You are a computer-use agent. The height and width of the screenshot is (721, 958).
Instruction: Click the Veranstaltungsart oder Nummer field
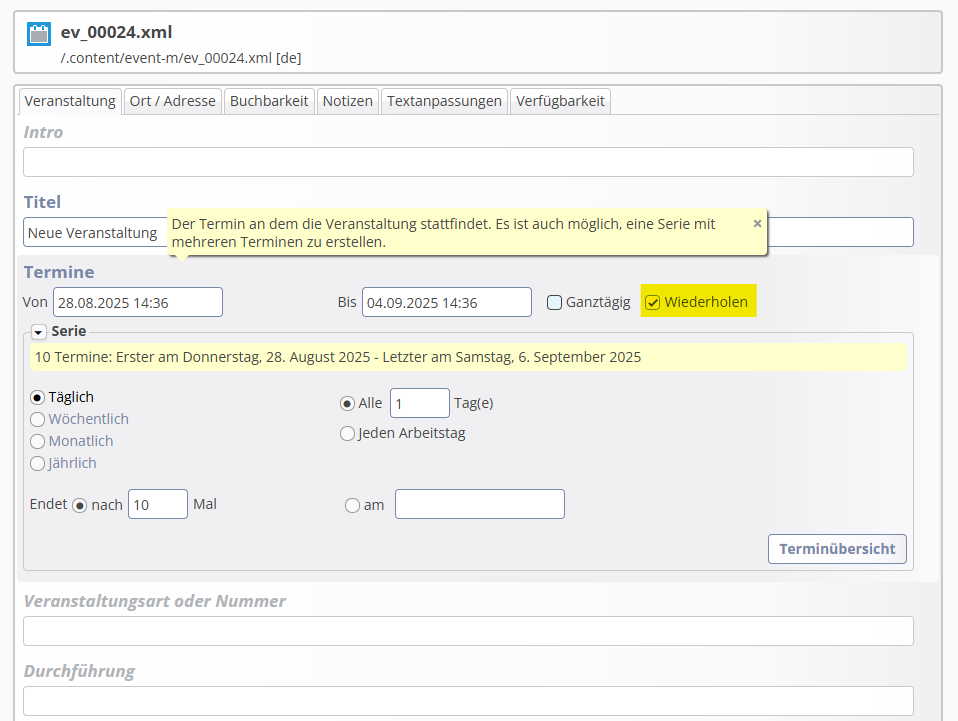(468, 631)
